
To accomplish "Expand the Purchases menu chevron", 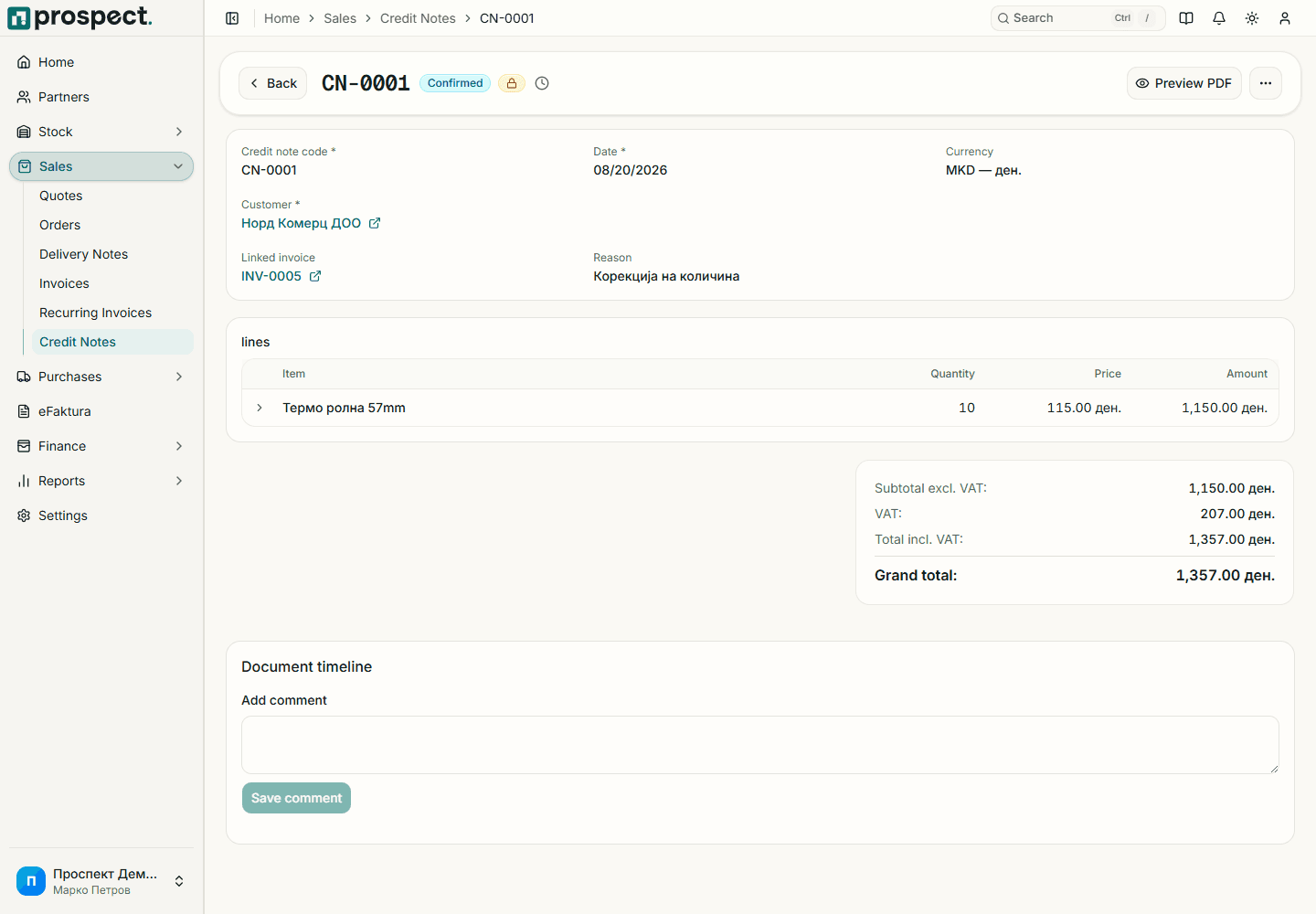I will click(x=179, y=377).
